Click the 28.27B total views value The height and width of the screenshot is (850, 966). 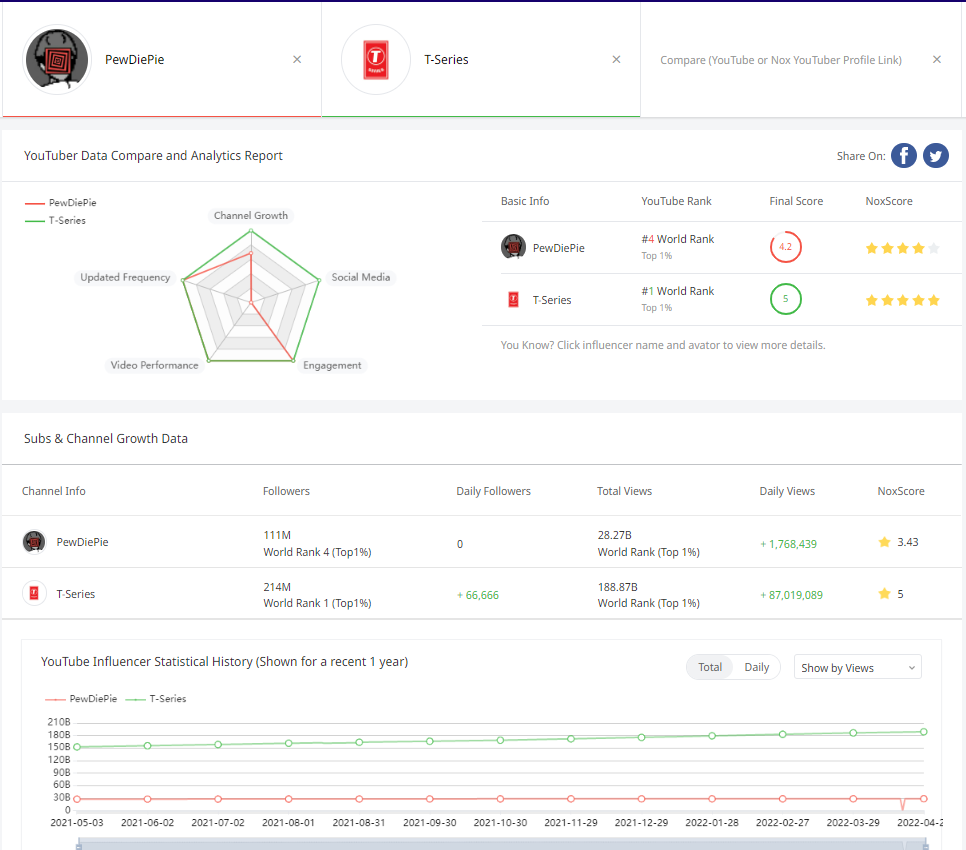click(x=615, y=535)
